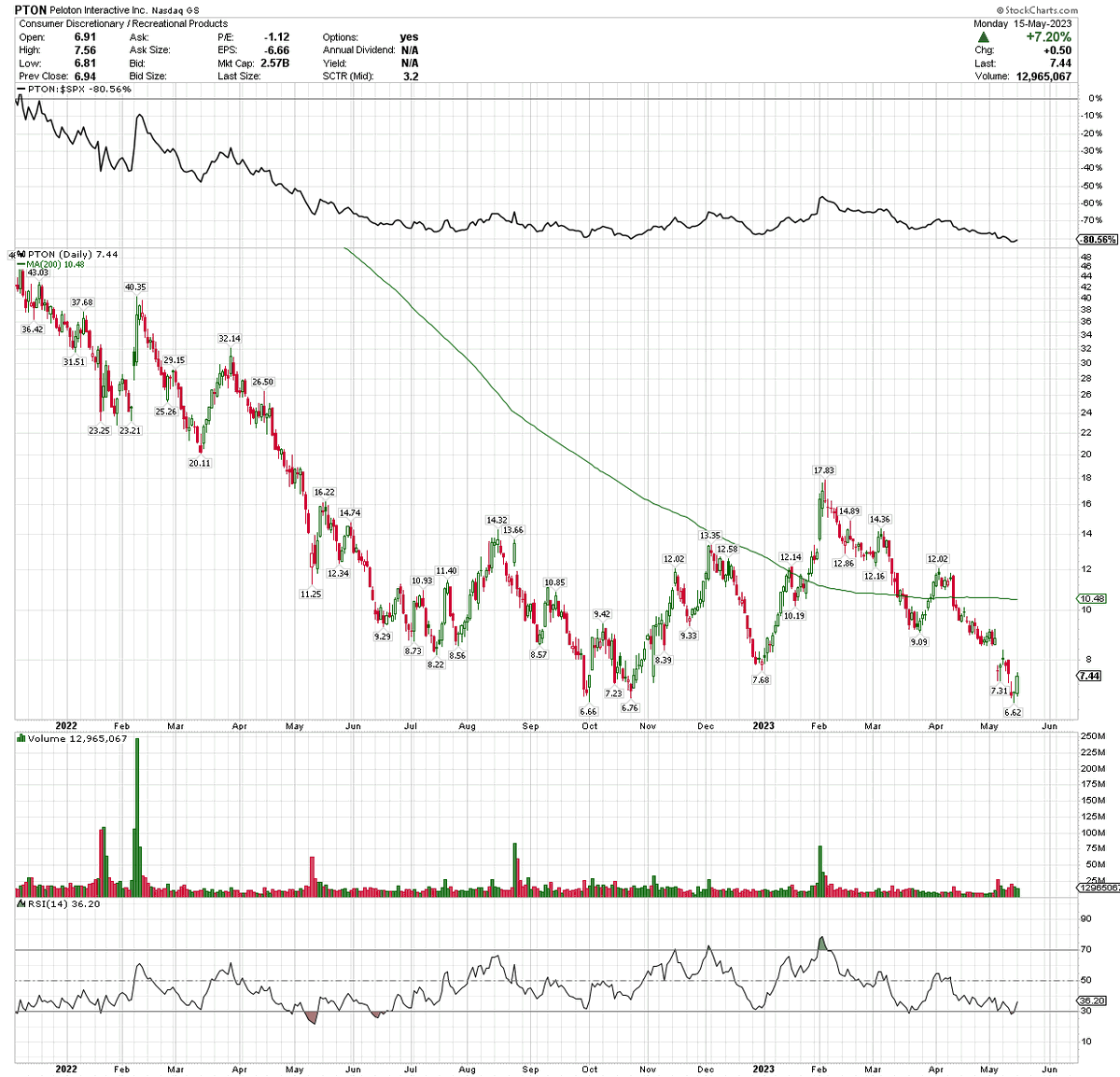Image resolution: width=1120 pixels, height=1077 pixels.
Task: Click the Consumer Discretionary / Recreational Products sector line
Action: pyautogui.click(x=124, y=23)
